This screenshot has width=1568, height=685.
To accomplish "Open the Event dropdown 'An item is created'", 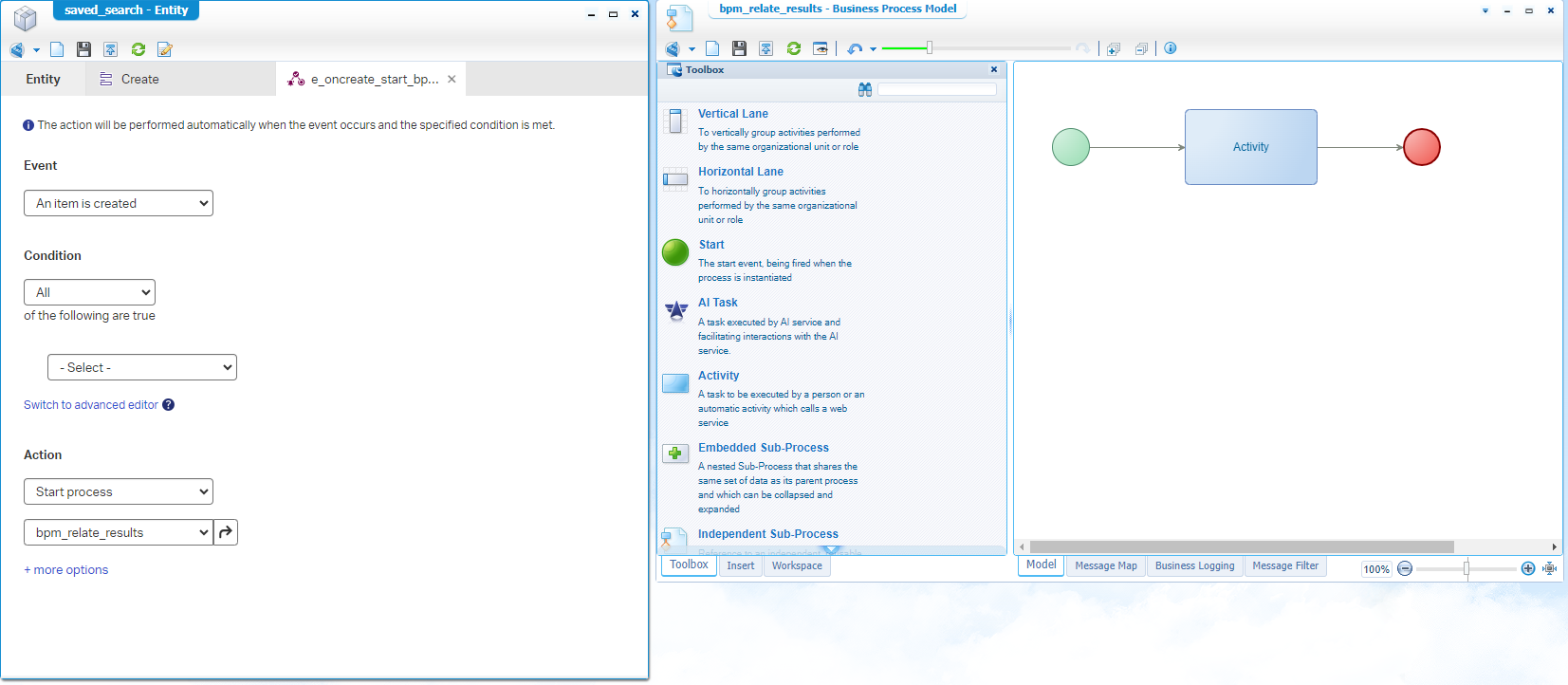I will click(x=119, y=203).
